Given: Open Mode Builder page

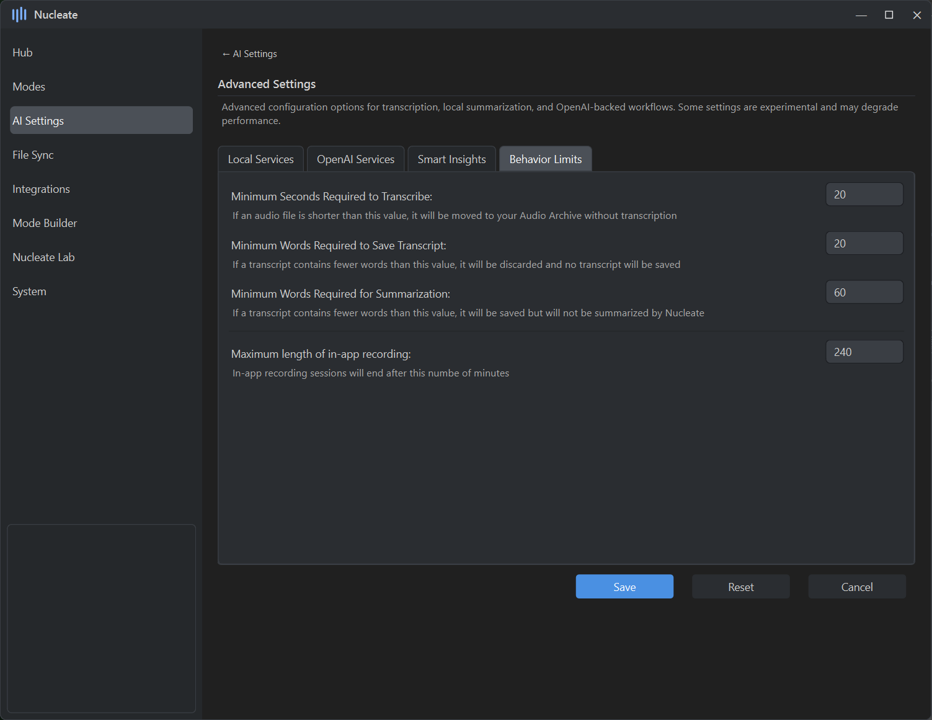Looking at the screenshot, I should [x=45, y=223].
